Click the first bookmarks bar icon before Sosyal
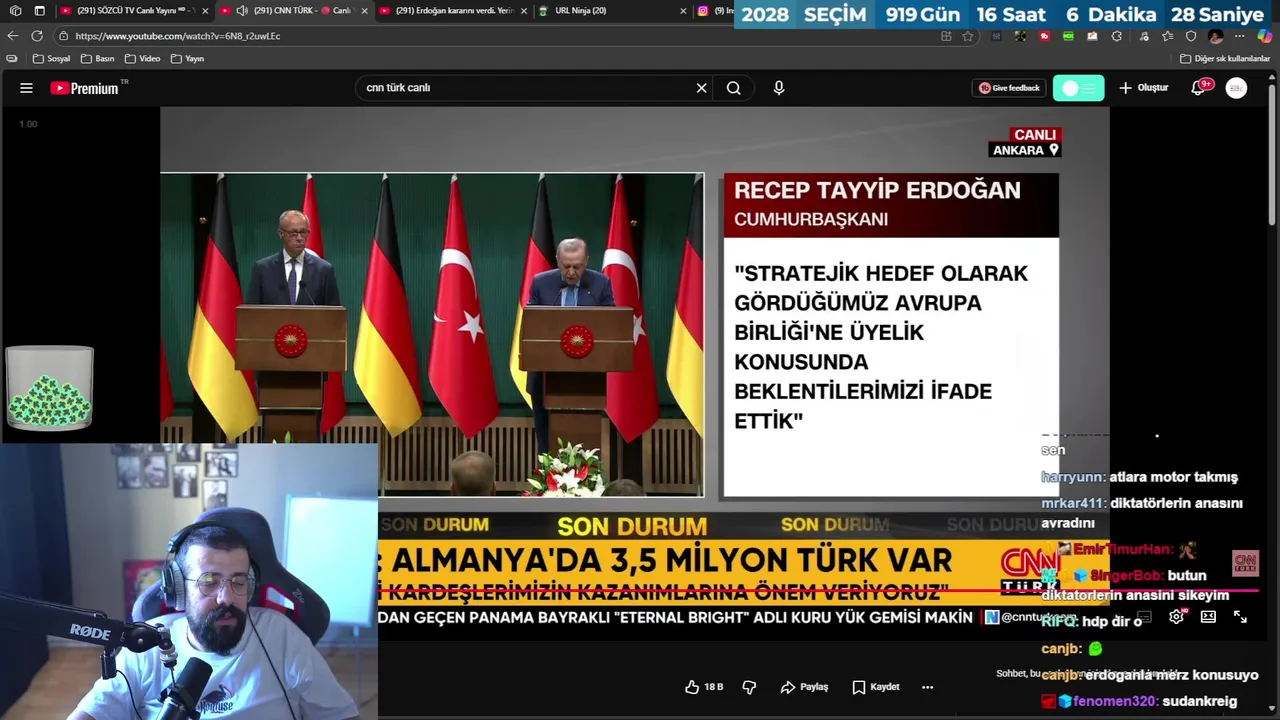 (x=12, y=59)
